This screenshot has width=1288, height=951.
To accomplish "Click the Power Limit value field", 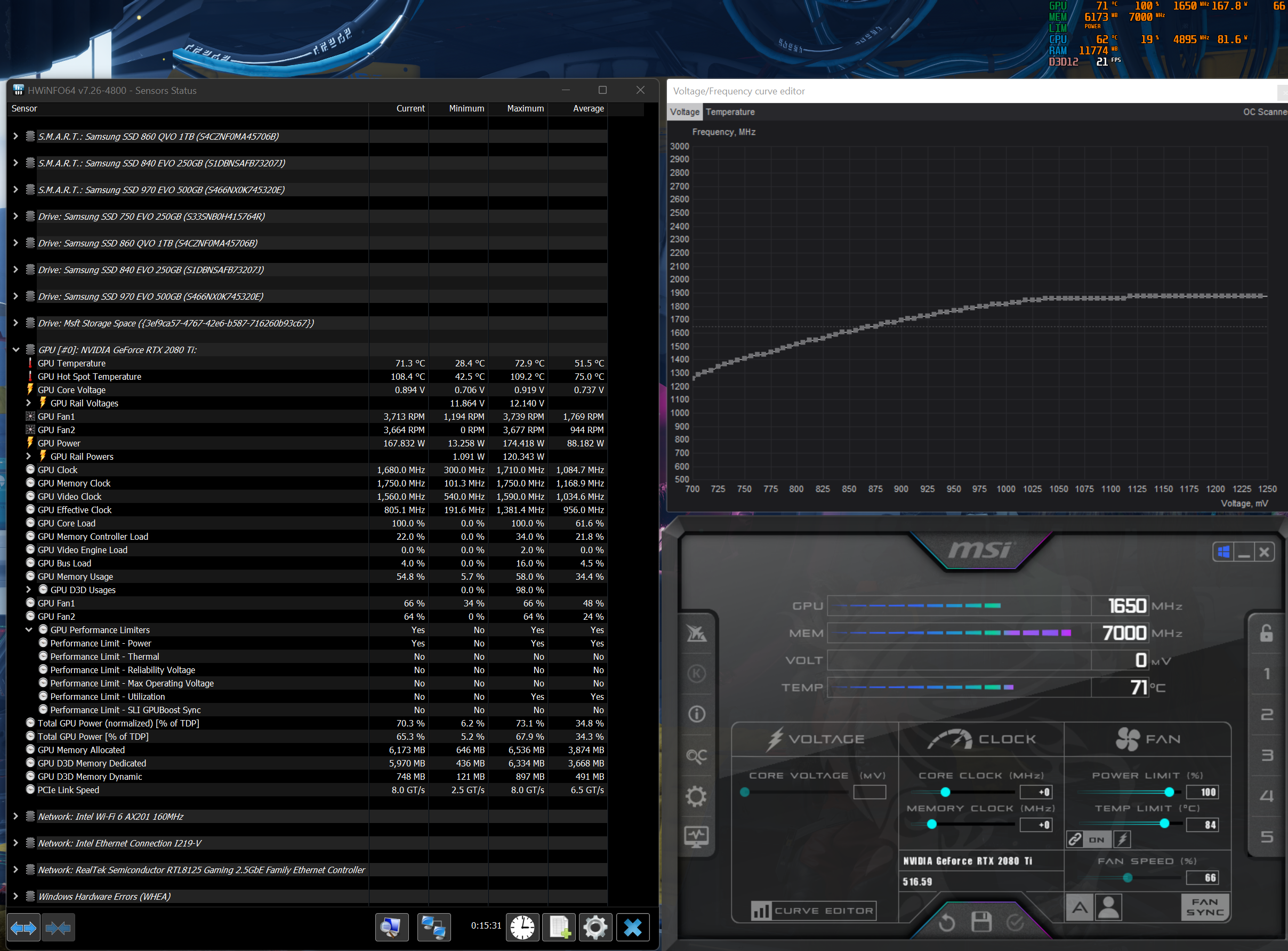I will [1203, 792].
